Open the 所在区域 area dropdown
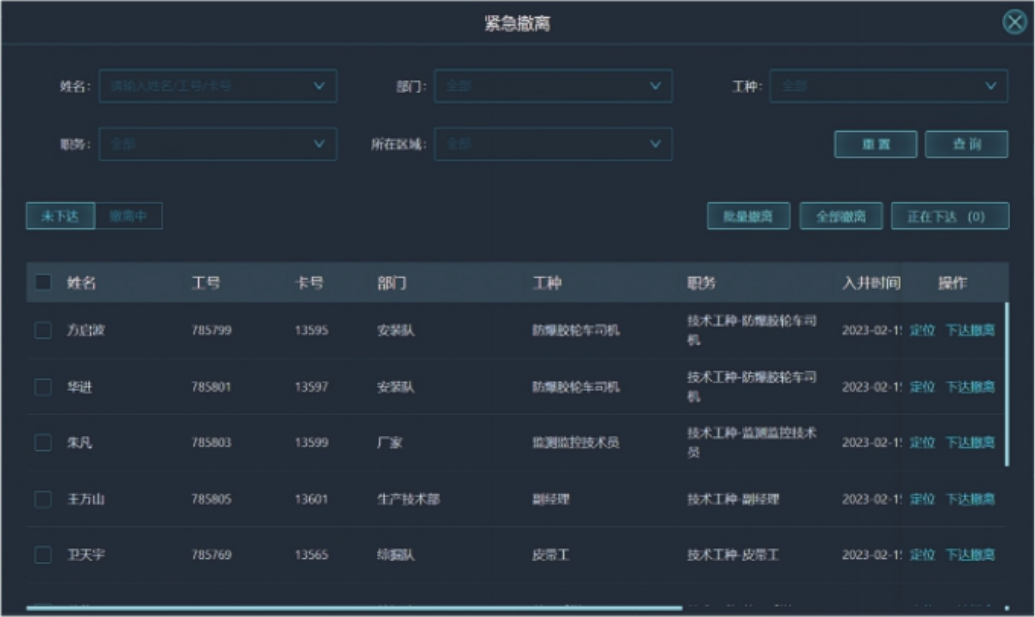Screen dimensions: 1035x617 (553, 144)
